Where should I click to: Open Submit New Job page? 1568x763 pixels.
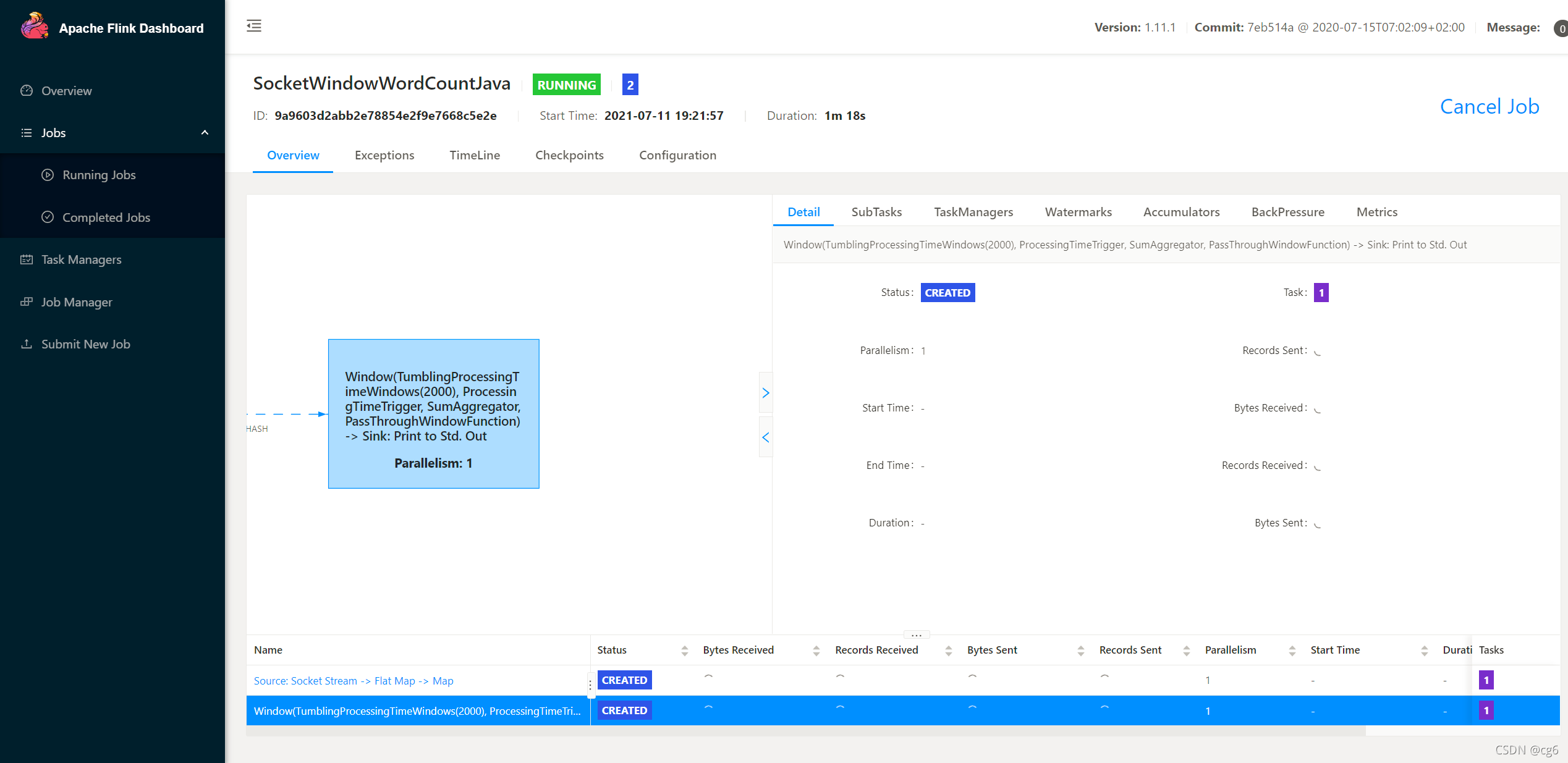coord(85,344)
